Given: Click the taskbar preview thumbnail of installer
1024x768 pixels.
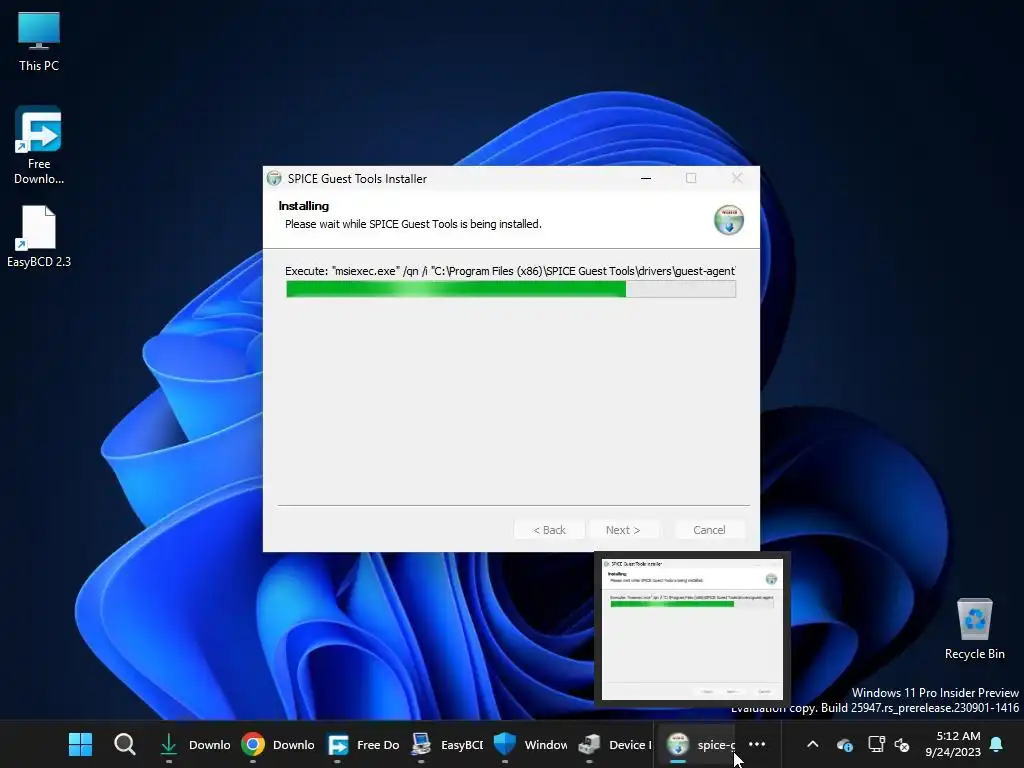Looking at the screenshot, I should [692, 629].
